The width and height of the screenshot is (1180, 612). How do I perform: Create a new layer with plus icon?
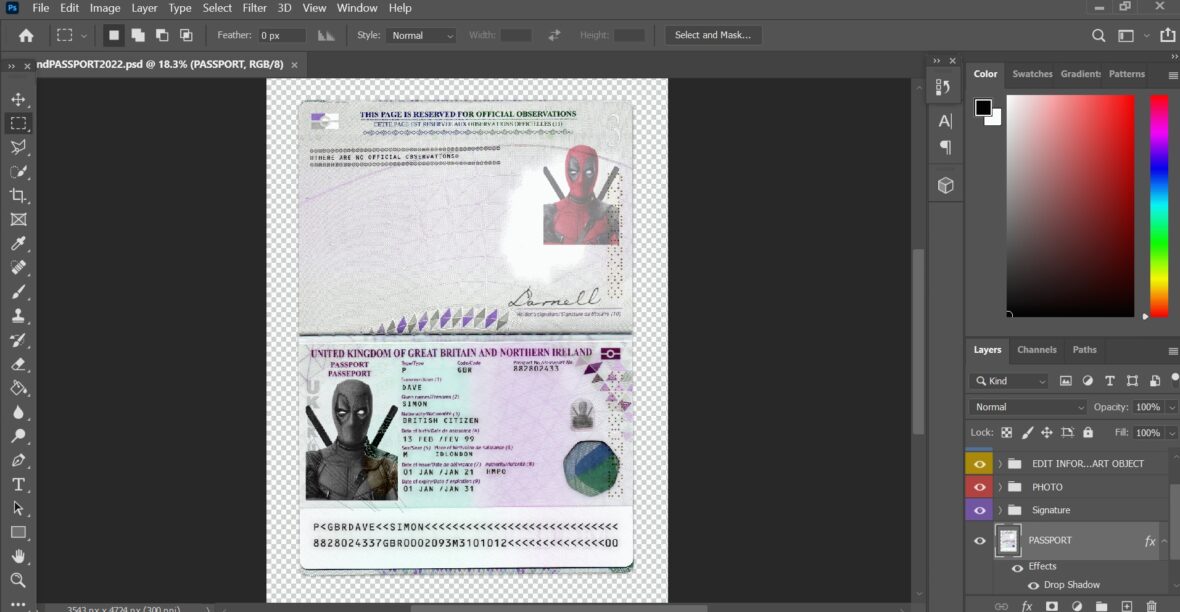coord(1127,606)
